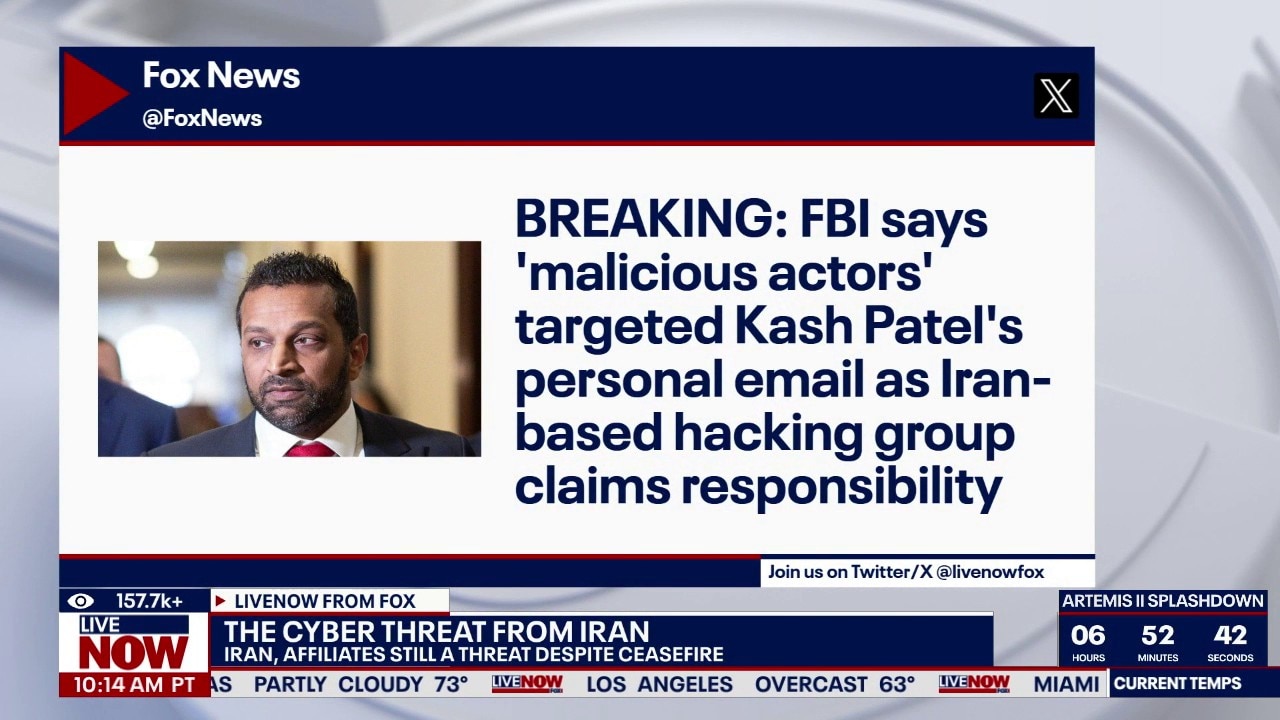Click the small red arrow before LIVENOW FROM FOX
The height and width of the screenshot is (720, 1280).
click(220, 601)
